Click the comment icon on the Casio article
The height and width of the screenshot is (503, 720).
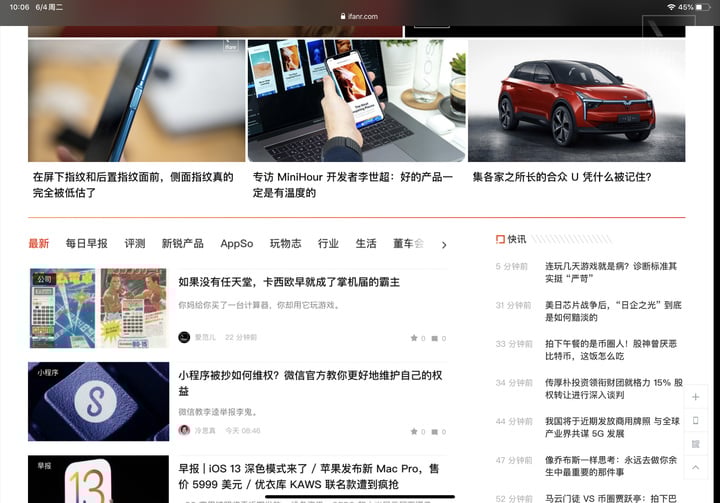pyautogui.click(x=435, y=338)
